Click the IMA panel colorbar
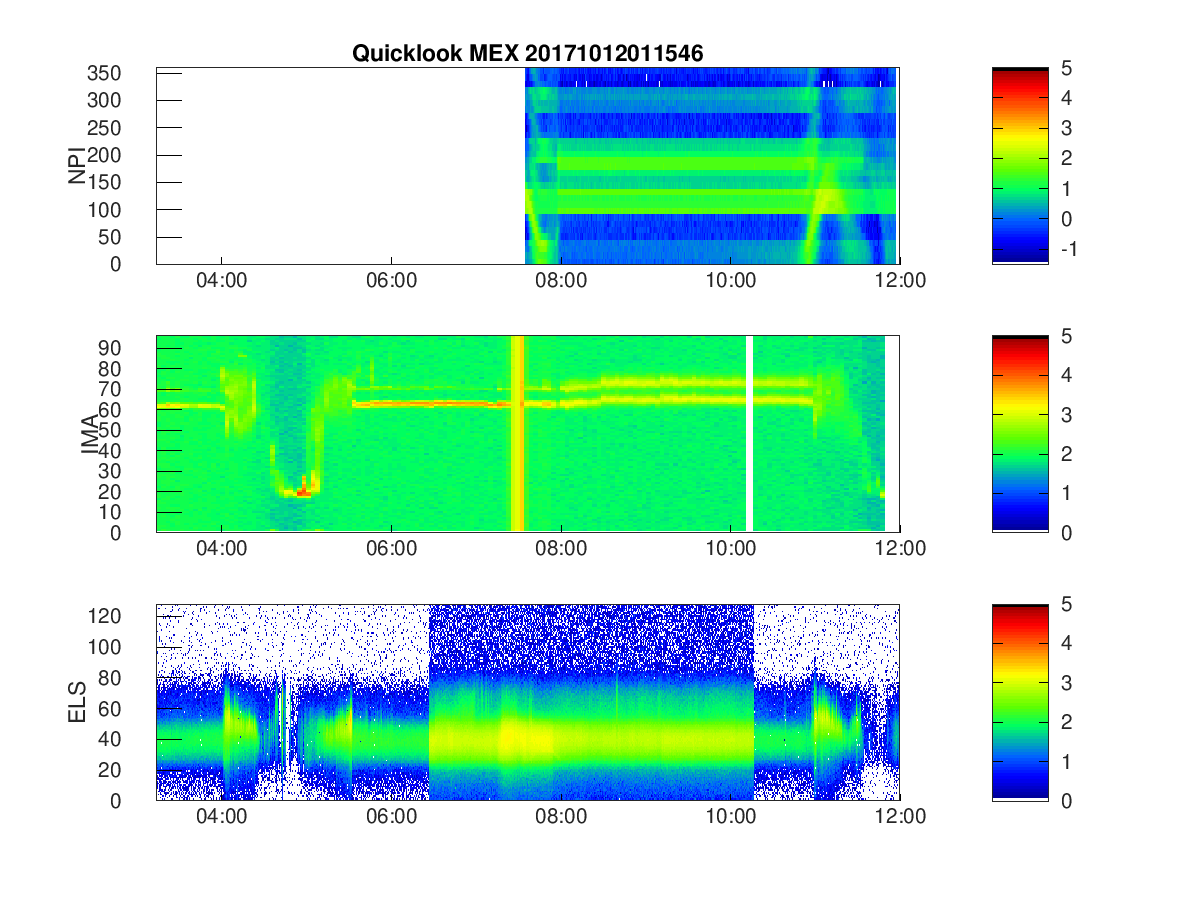 1020,434
